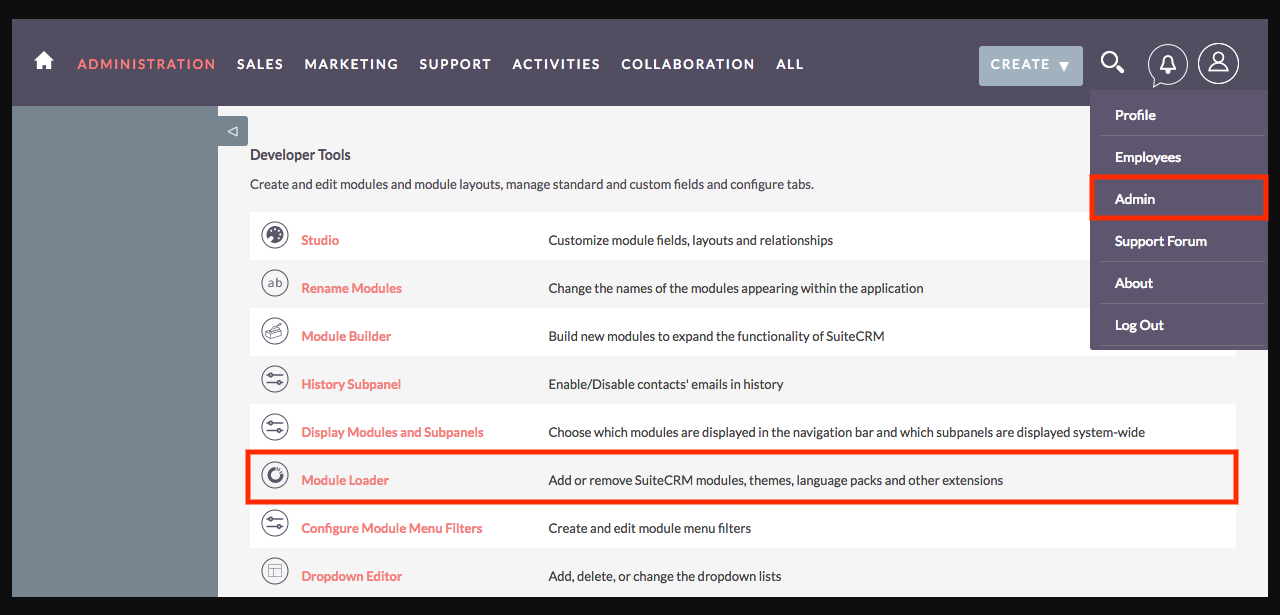Open Support Forum from the user menu
Screen dimensions: 1280x615
point(1161,241)
